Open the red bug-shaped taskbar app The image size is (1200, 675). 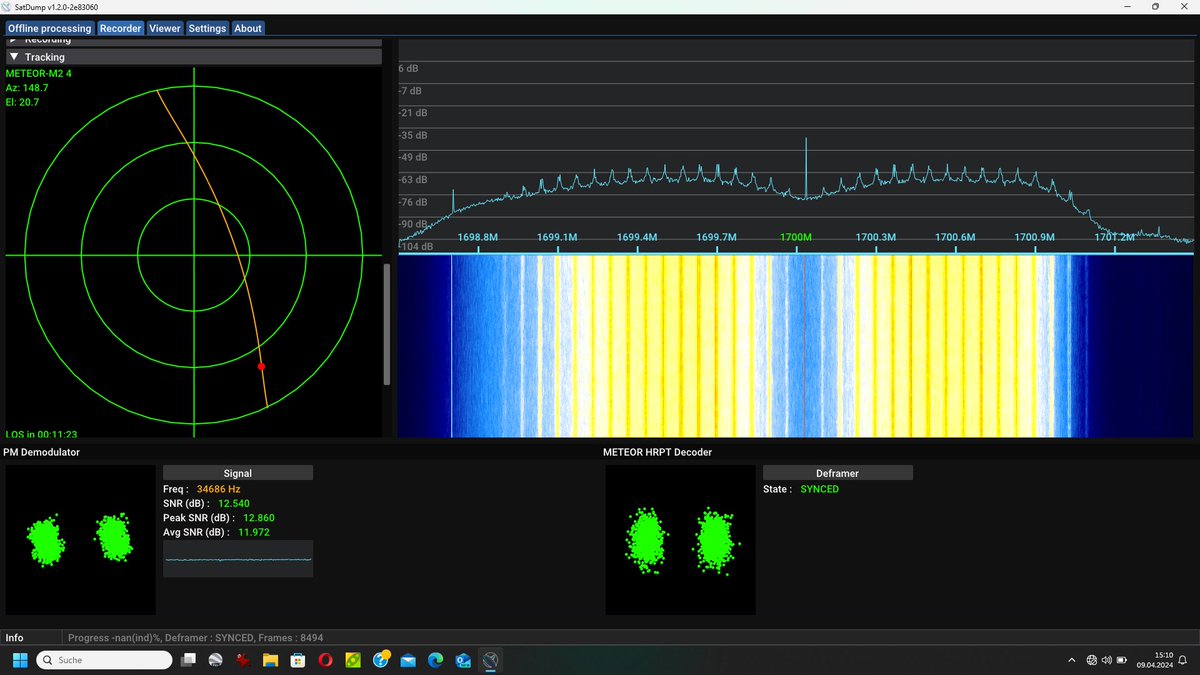click(x=242, y=660)
